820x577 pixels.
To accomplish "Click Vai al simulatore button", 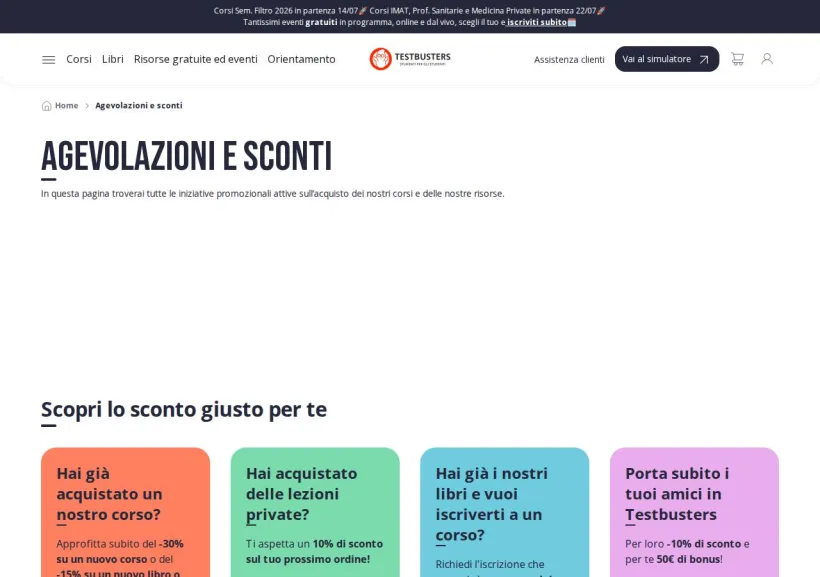I will pos(667,59).
